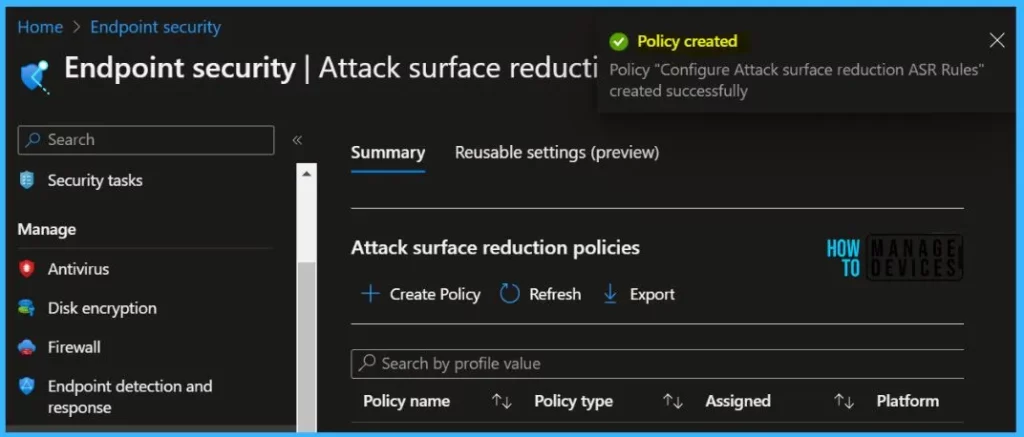Image resolution: width=1024 pixels, height=437 pixels.
Task: Open the Security tasks sidebar item
Action: 95,180
